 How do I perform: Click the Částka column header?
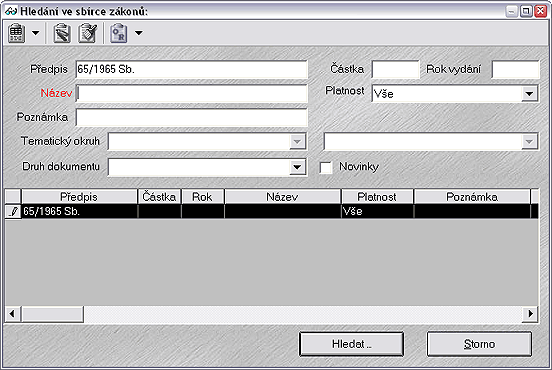[x=159, y=197]
